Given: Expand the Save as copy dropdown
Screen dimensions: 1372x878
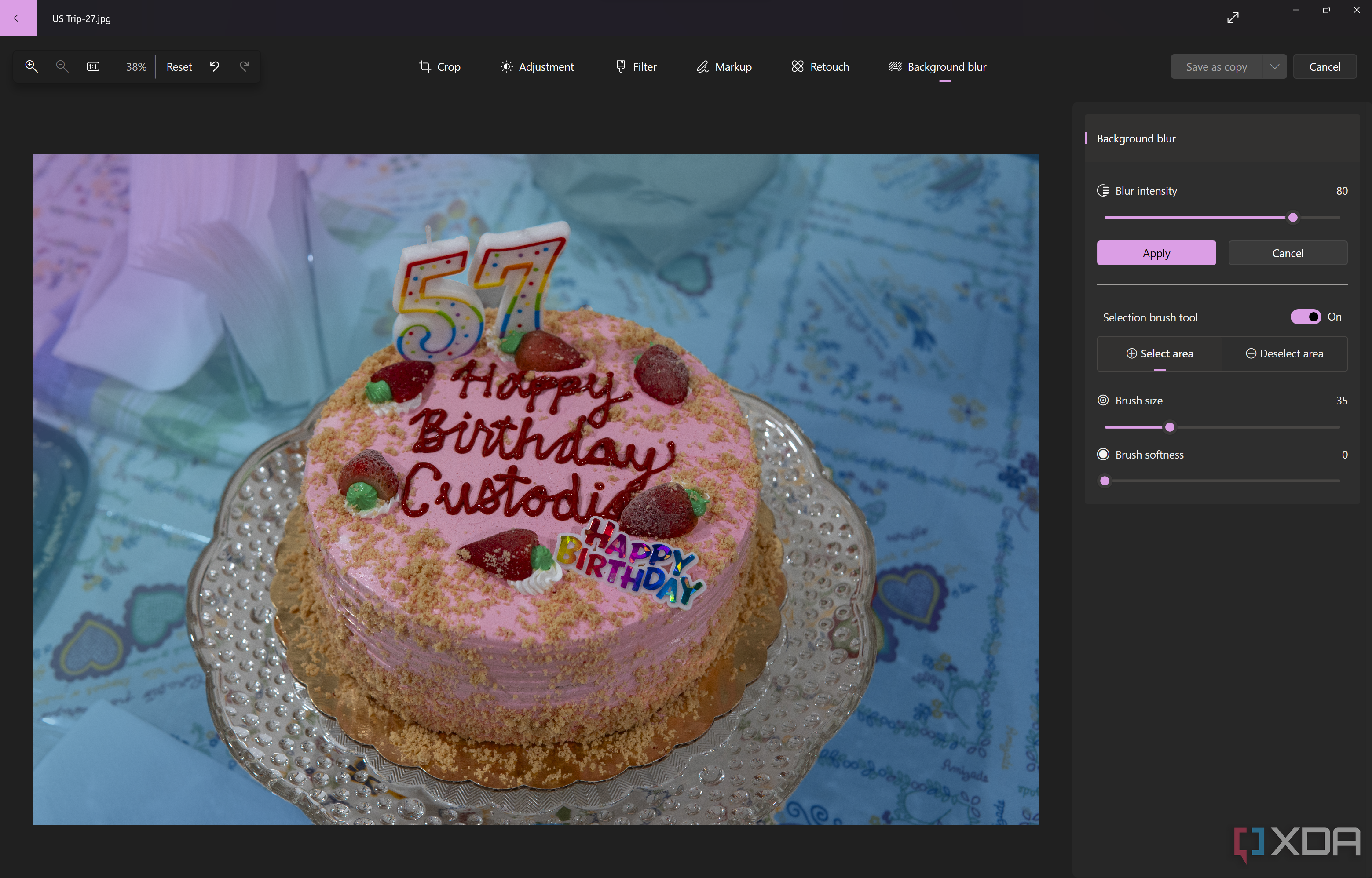Looking at the screenshot, I should [1275, 67].
